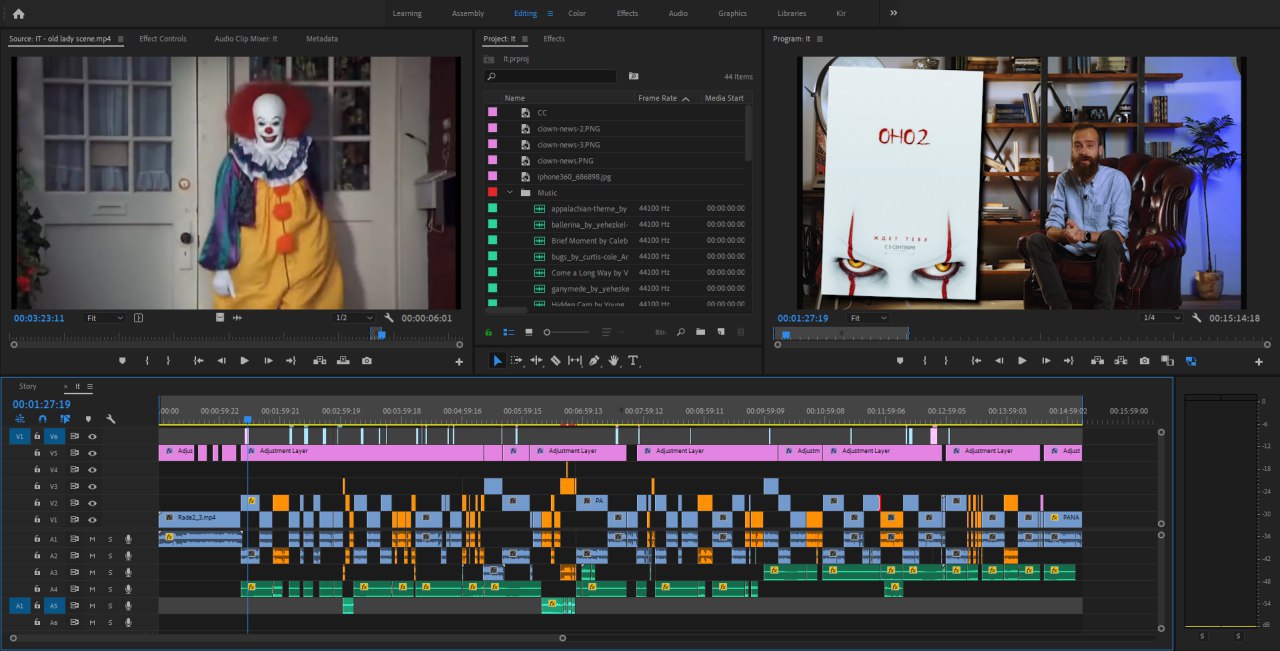
Task: Select the Slip tool
Action: click(x=575, y=360)
